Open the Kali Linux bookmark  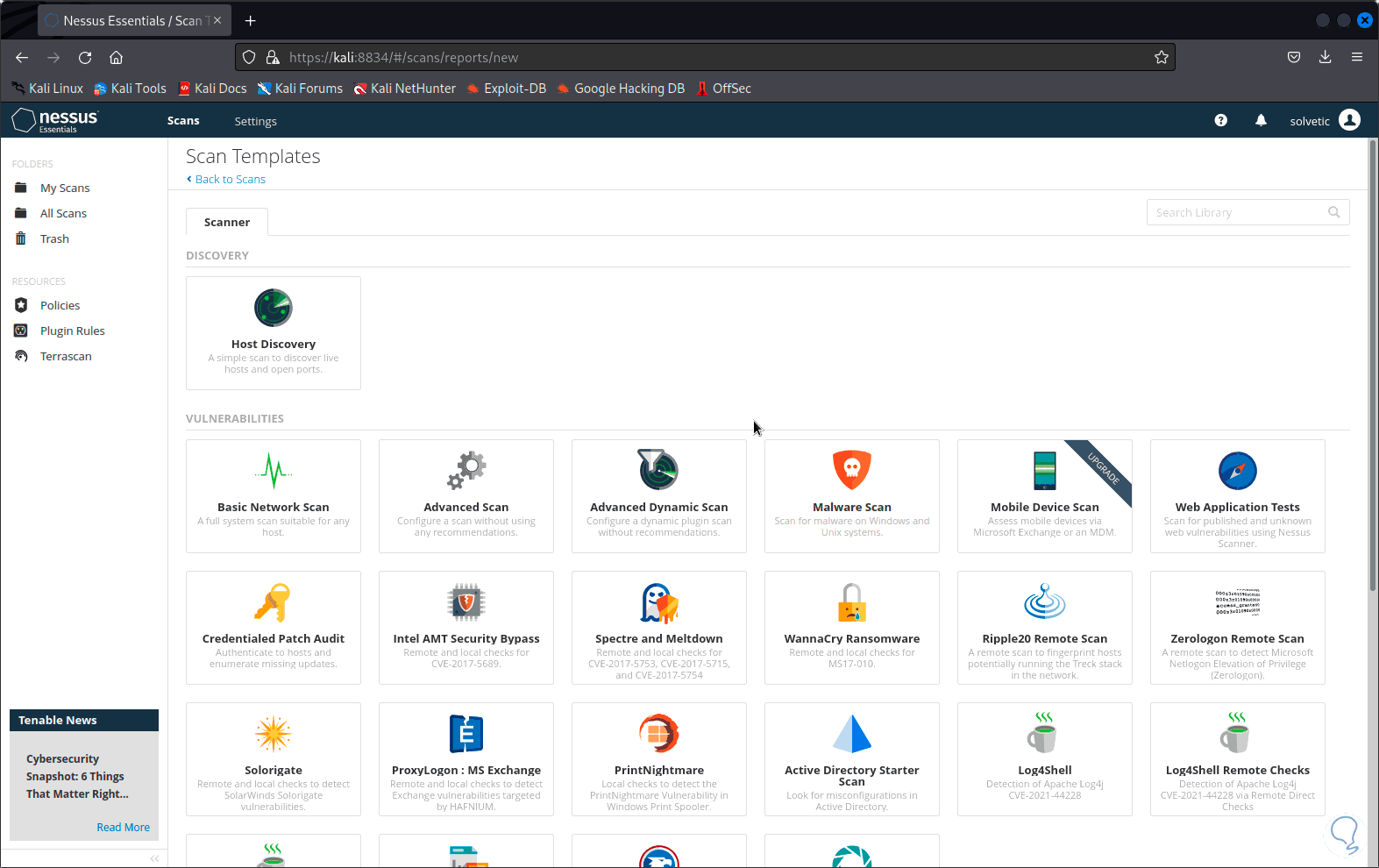[x=47, y=89]
